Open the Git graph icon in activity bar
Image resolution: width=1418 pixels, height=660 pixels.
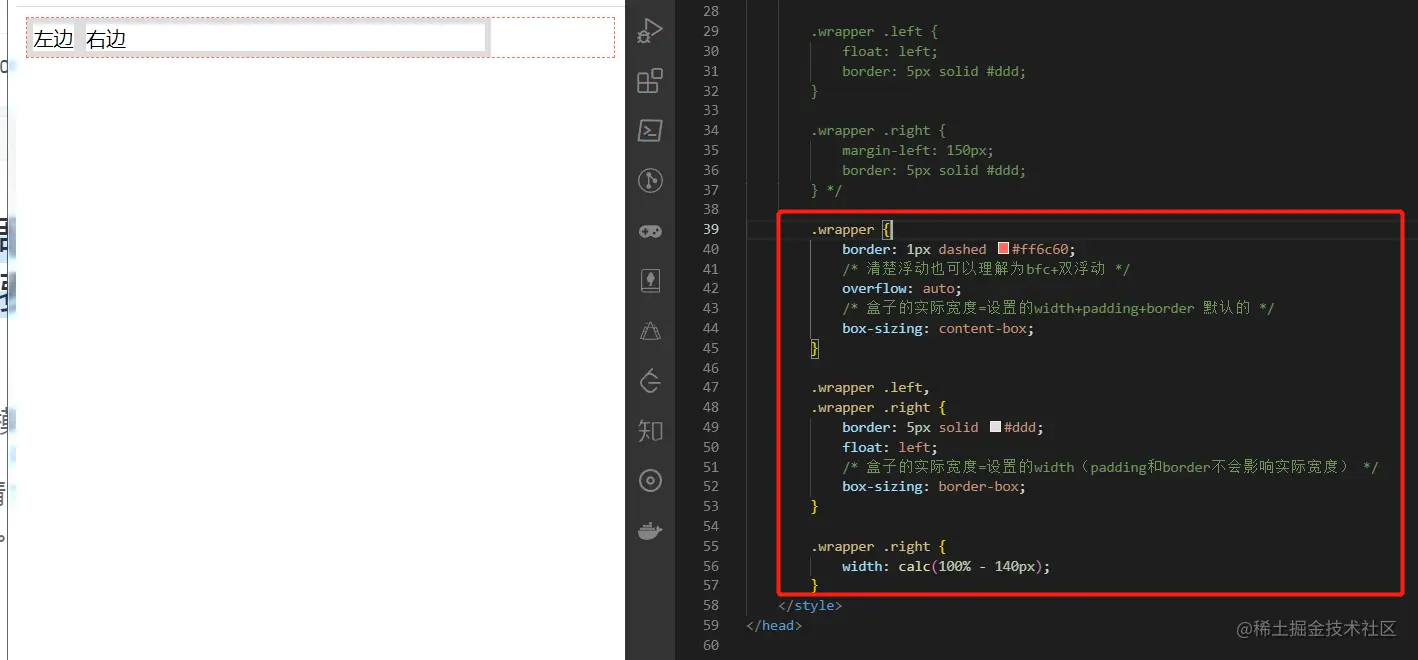pos(650,180)
